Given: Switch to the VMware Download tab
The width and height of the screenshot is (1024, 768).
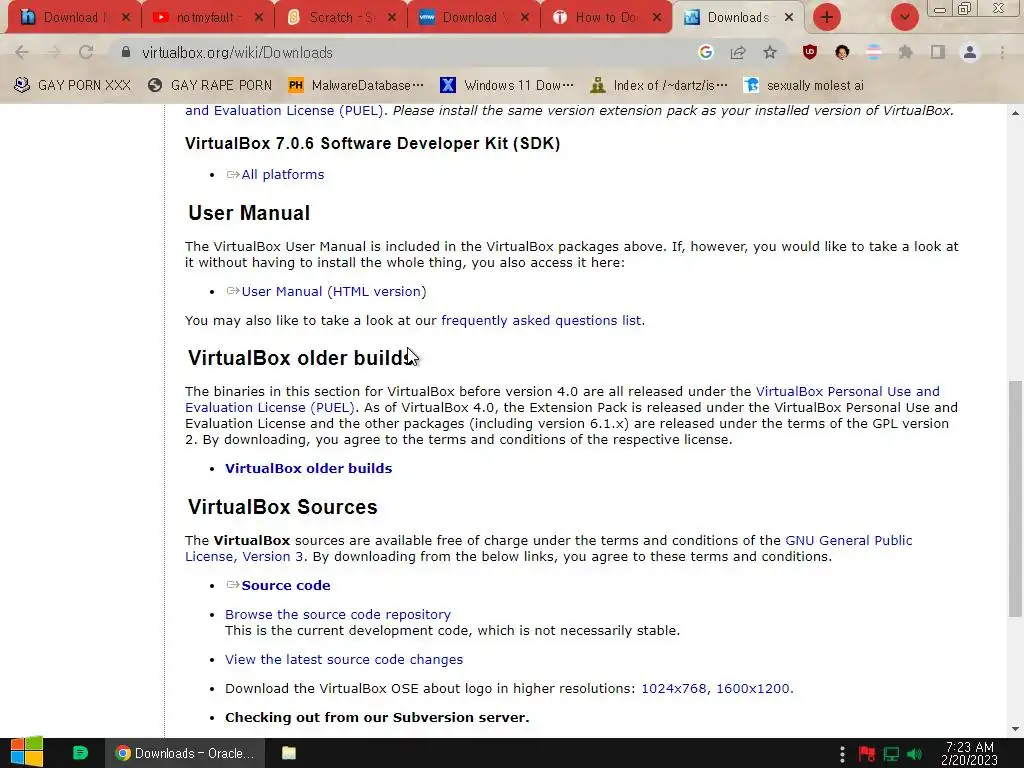Looking at the screenshot, I should (472, 18).
